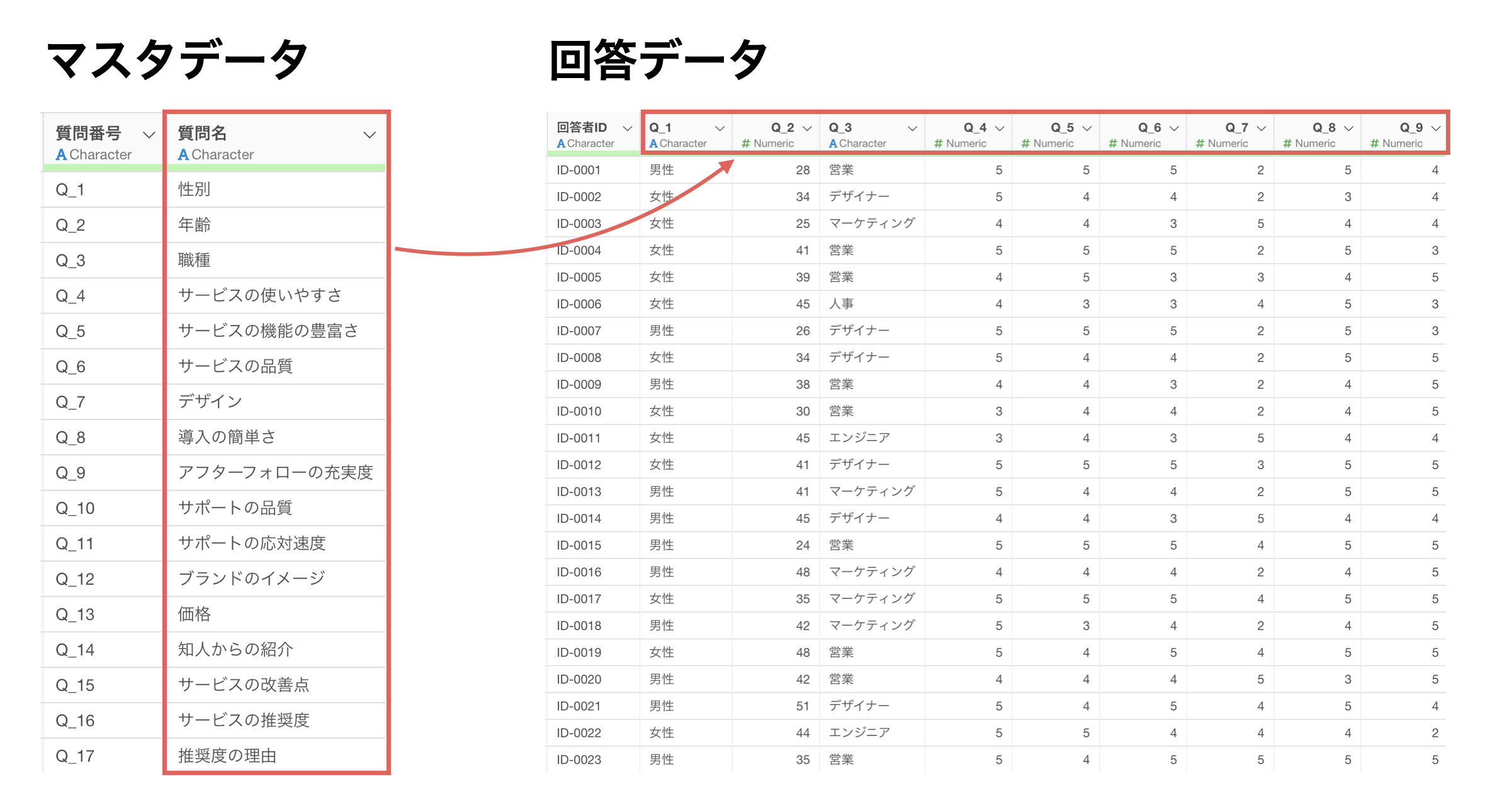Image resolution: width=1512 pixels, height=811 pixels.
Task: Expand the Q_3 column menu chevron
Action: tap(911, 128)
